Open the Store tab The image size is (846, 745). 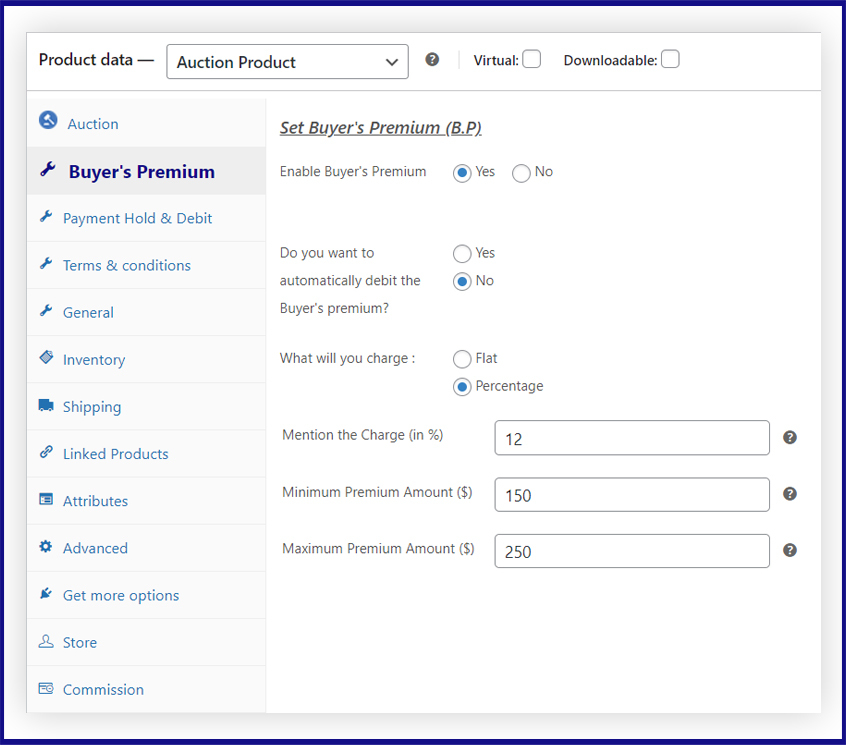[x=146, y=642]
